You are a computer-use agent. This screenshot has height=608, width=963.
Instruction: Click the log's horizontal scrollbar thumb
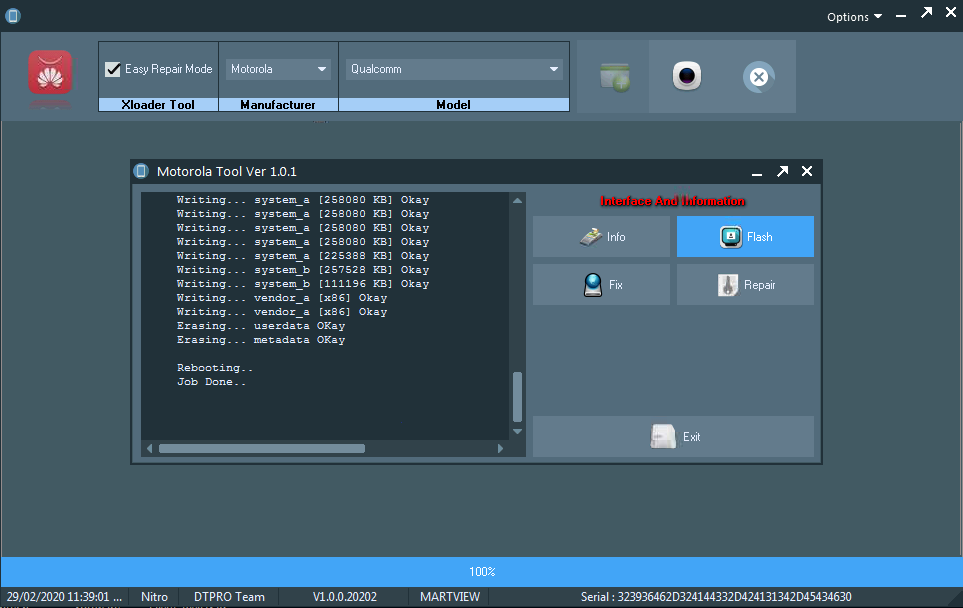262,448
